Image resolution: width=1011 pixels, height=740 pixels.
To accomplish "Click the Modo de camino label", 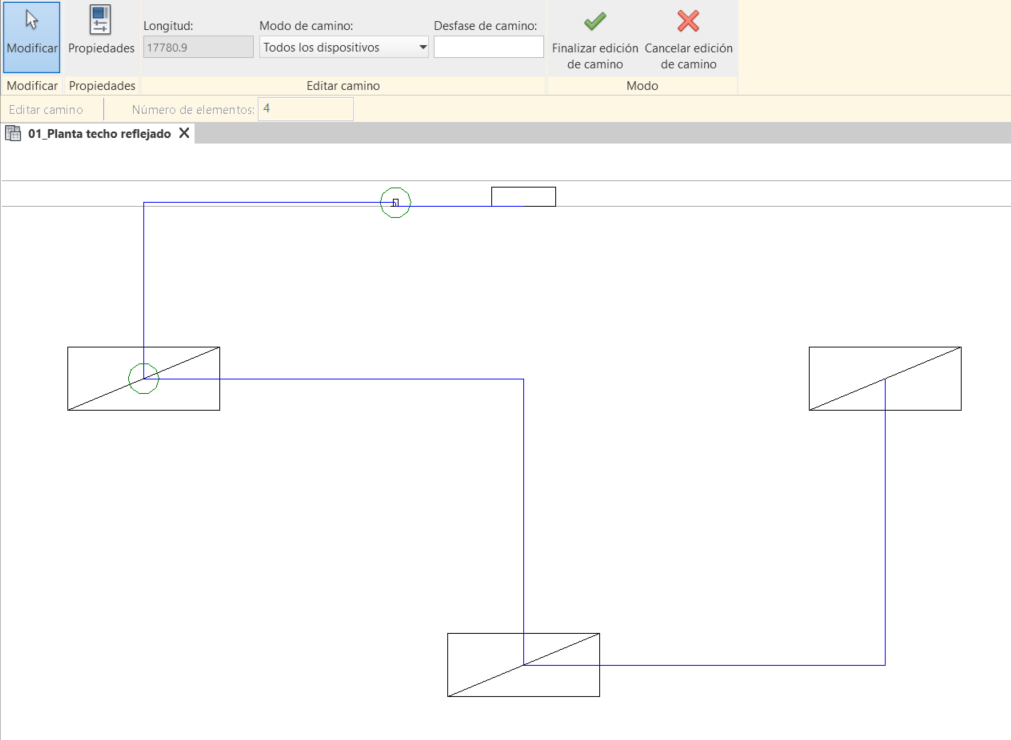I will click(306, 26).
